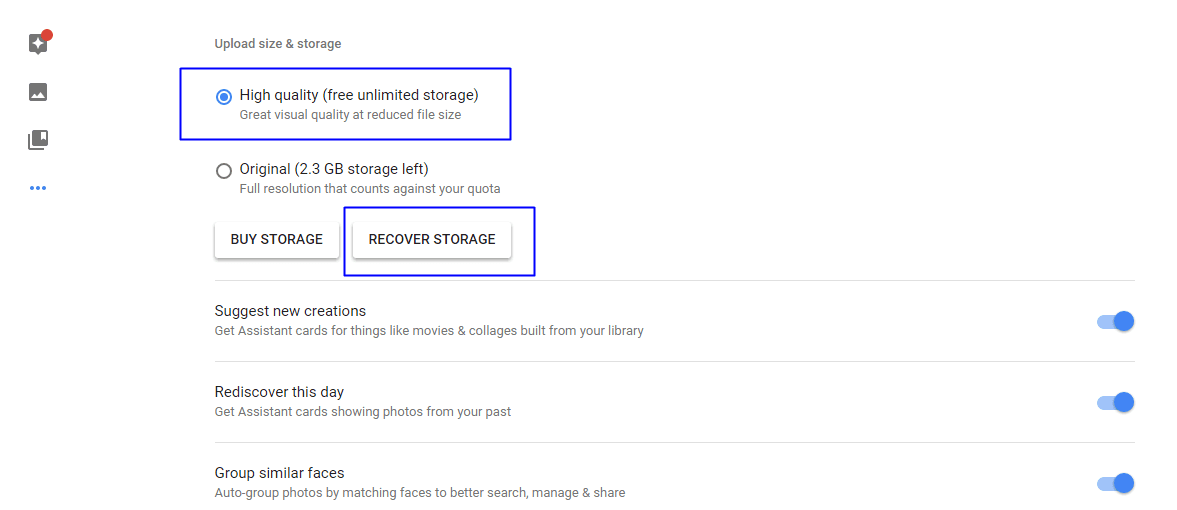The width and height of the screenshot is (1177, 510).
Task: Click the "Original (2.3 GB storage left)" label
Action: pos(334,169)
